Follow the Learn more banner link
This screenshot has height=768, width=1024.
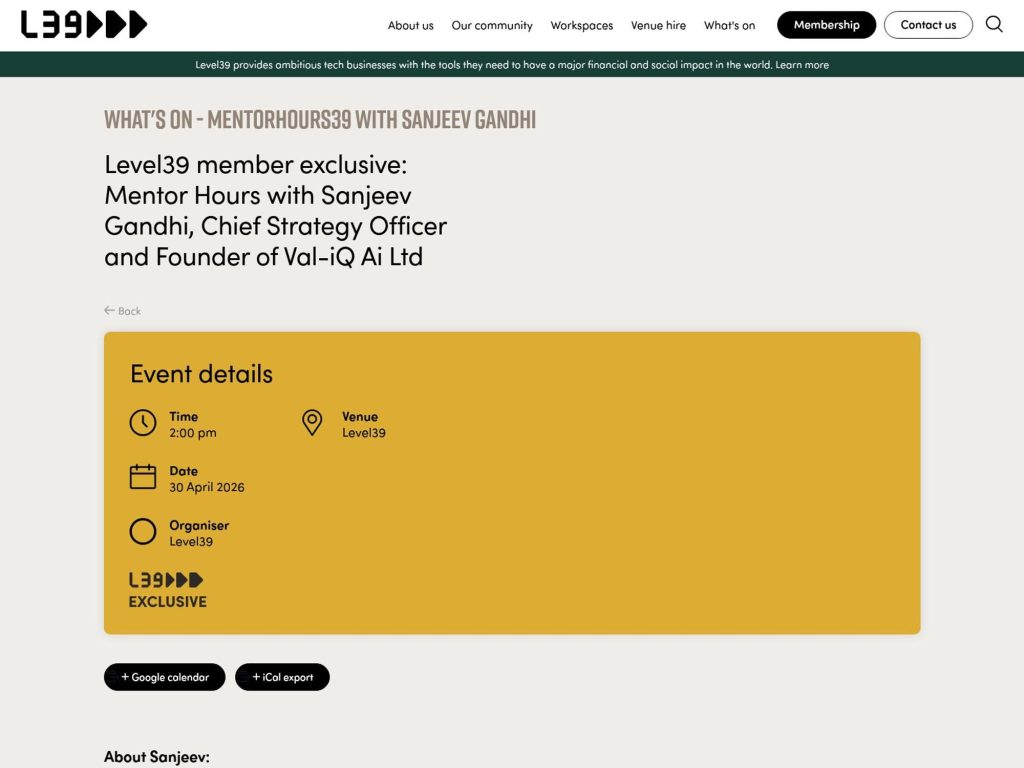point(803,64)
